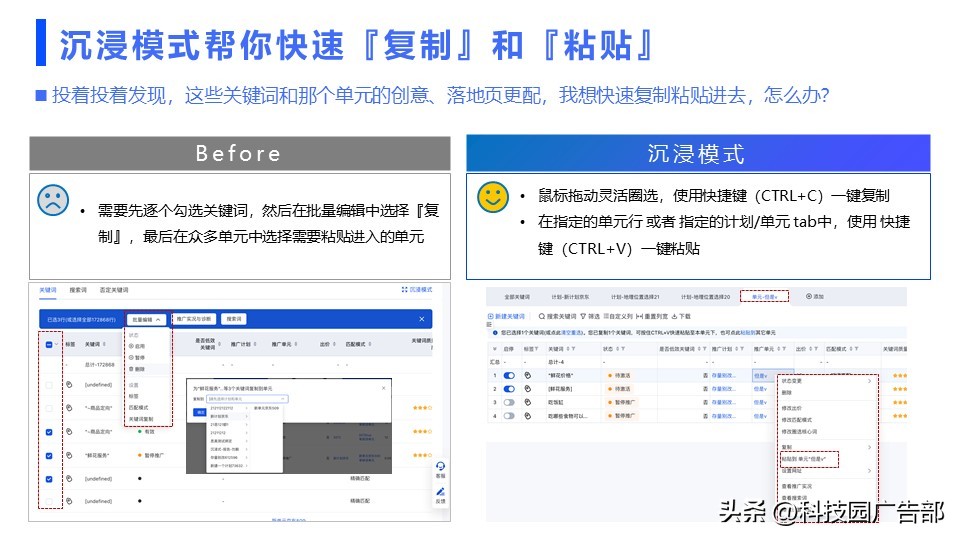Uncheck the checkbox in the 有效 status row
The image size is (960, 540).
click(x=49, y=432)
